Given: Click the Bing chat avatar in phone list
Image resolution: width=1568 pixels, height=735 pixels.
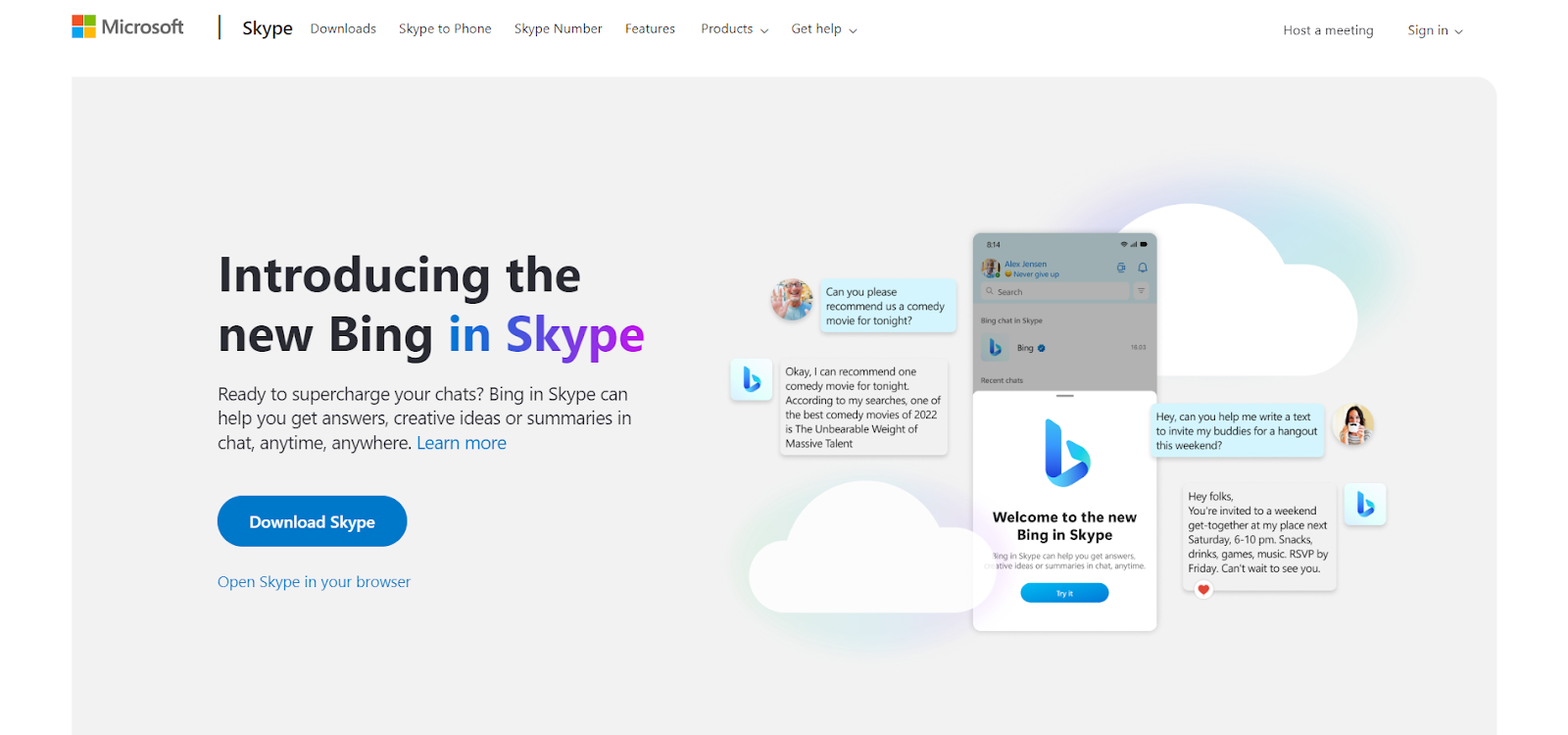Looking at the screenshot, I should coord(995,348).
